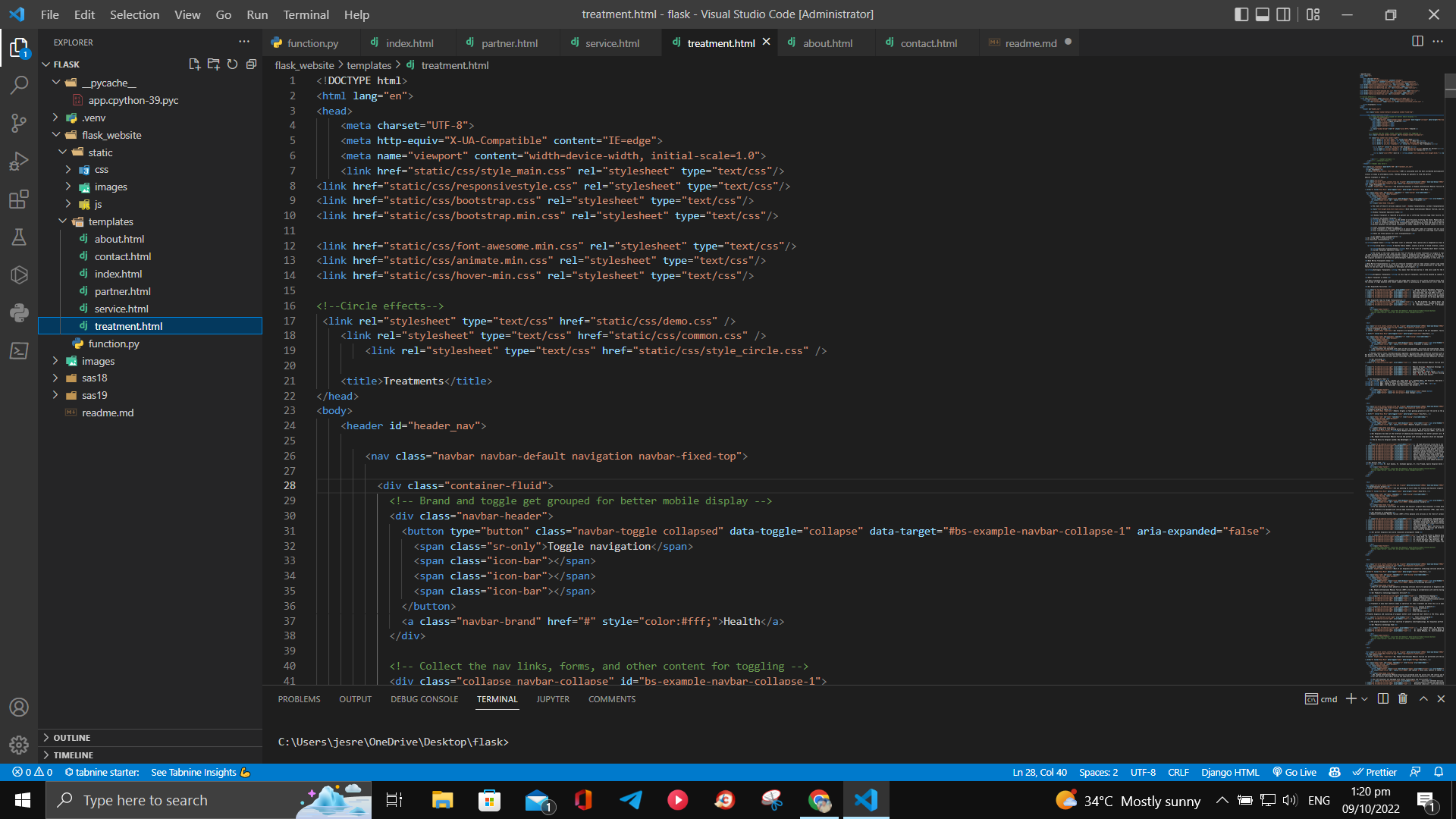Screen dimensions: 1456x819
Task: Toggle the bottom panel visibility
Action: (x=1262, y=14)
